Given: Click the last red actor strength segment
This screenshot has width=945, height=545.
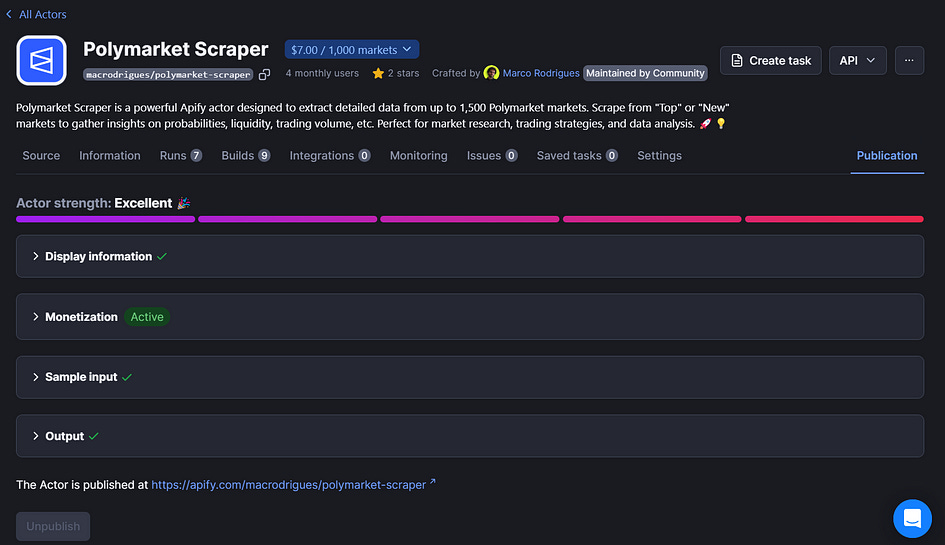Looking at the screenshot, I should pyautogui.click(x=834, y=219).
